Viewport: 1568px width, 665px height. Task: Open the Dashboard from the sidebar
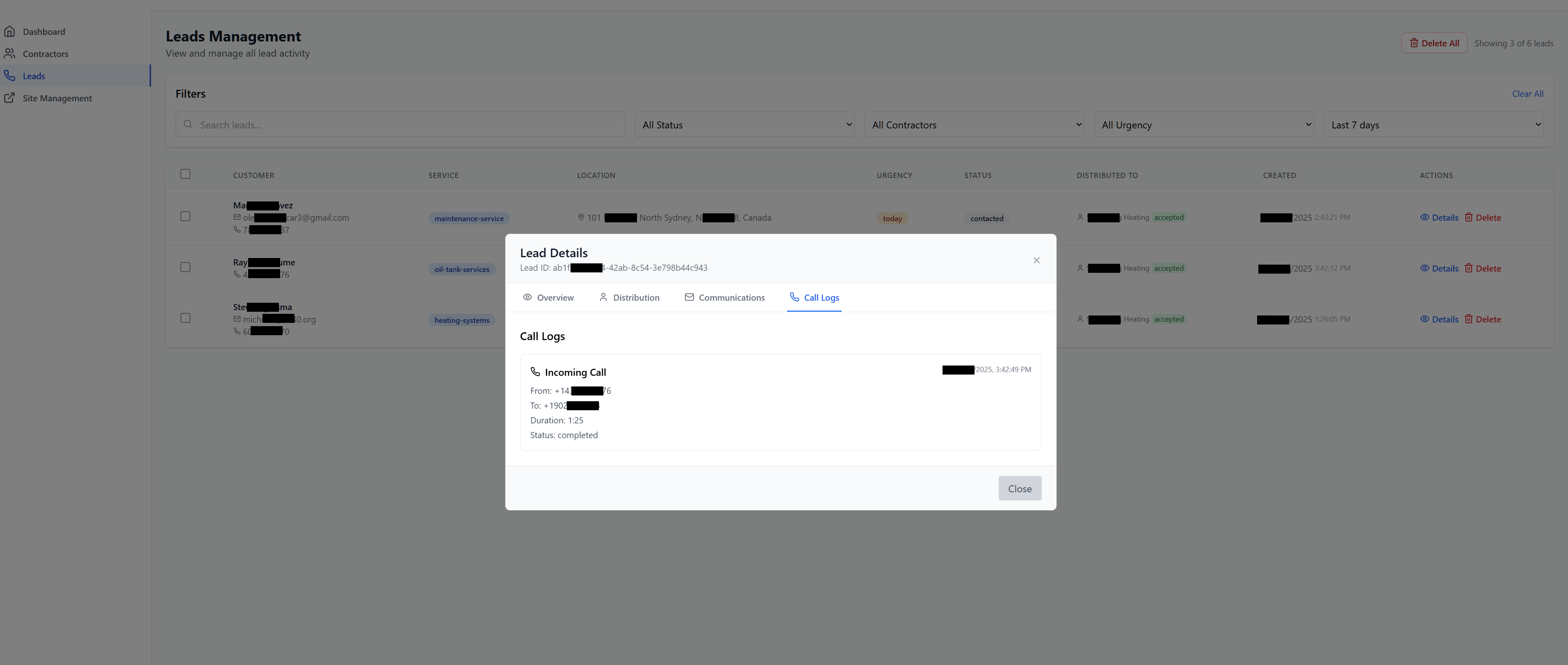[x=43, y=31]
